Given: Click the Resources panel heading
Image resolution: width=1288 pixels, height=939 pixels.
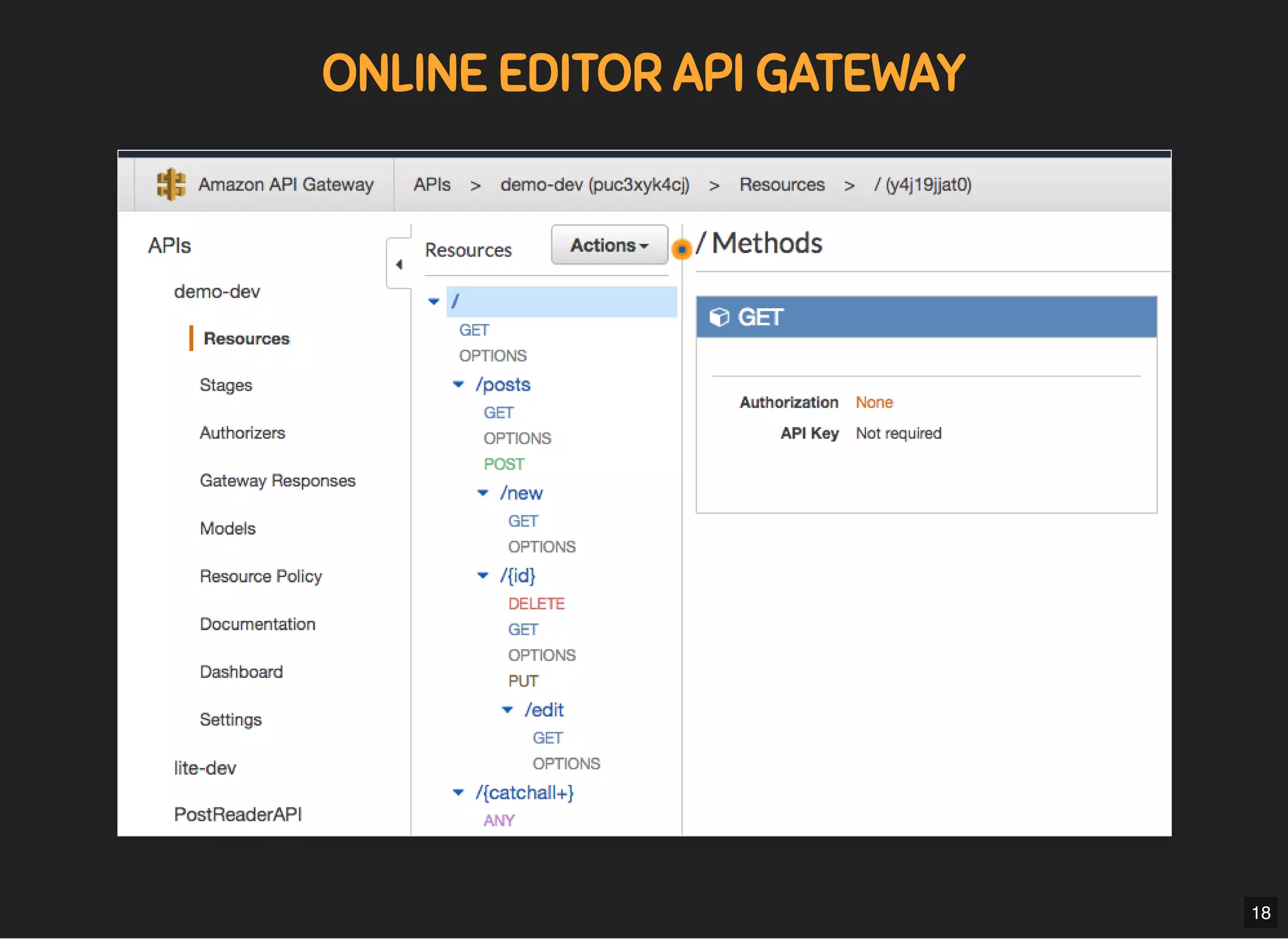Looking at the screenshot, I should click(469, 250).
